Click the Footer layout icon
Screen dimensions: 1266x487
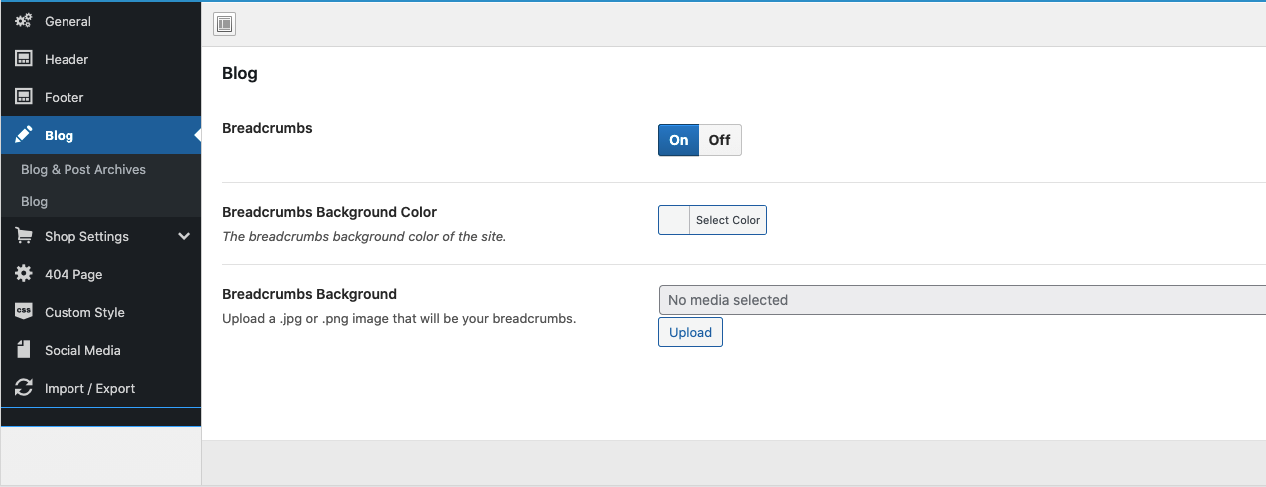[24, 97]
